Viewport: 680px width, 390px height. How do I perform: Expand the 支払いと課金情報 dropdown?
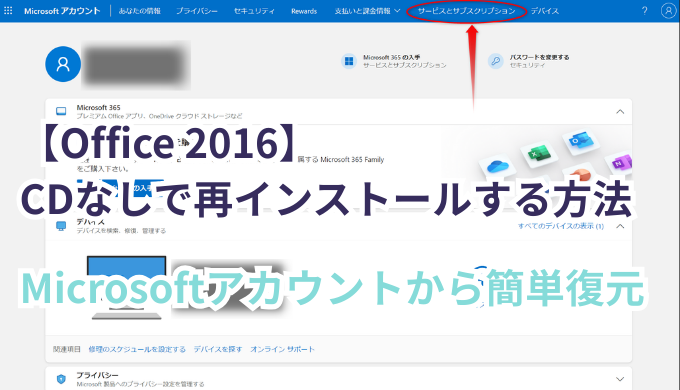(367, 11)
